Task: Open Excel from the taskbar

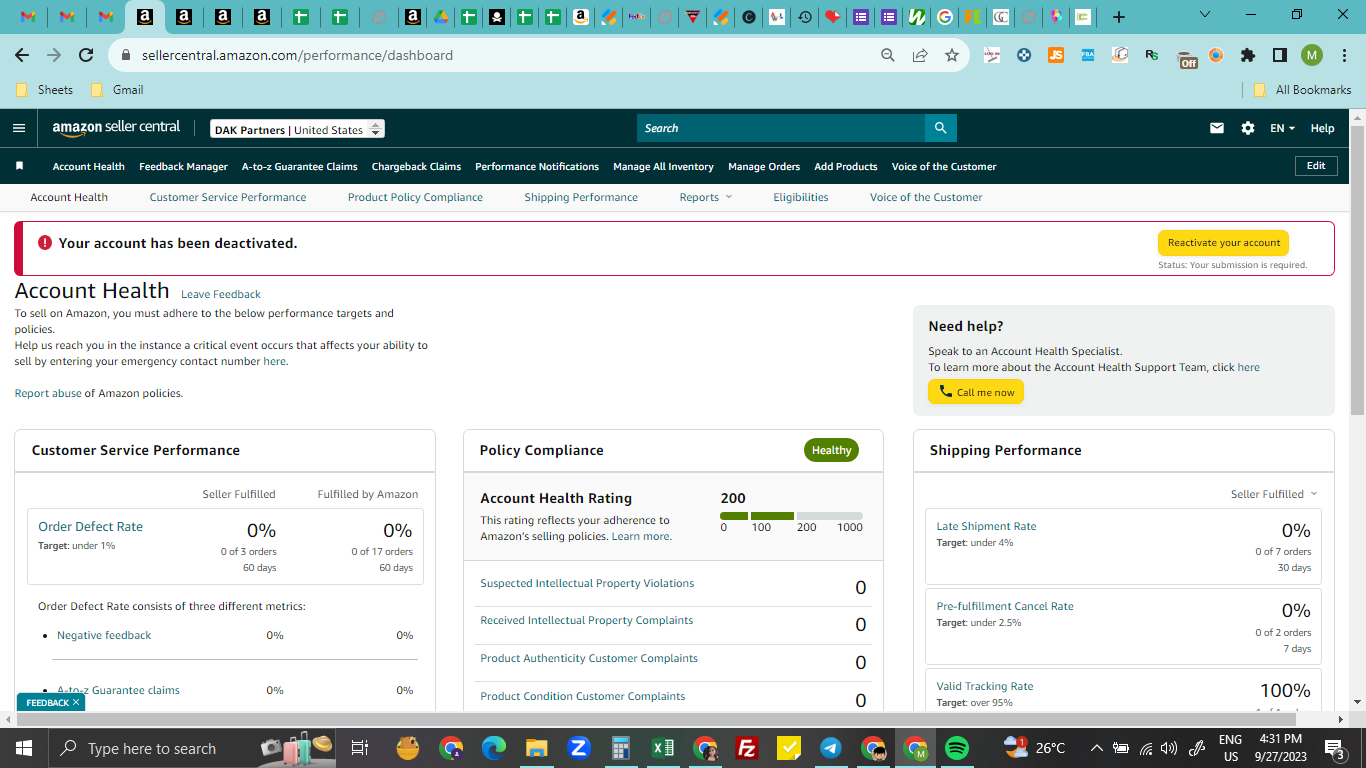Action: pyautogui.click(x=662, y=748)
